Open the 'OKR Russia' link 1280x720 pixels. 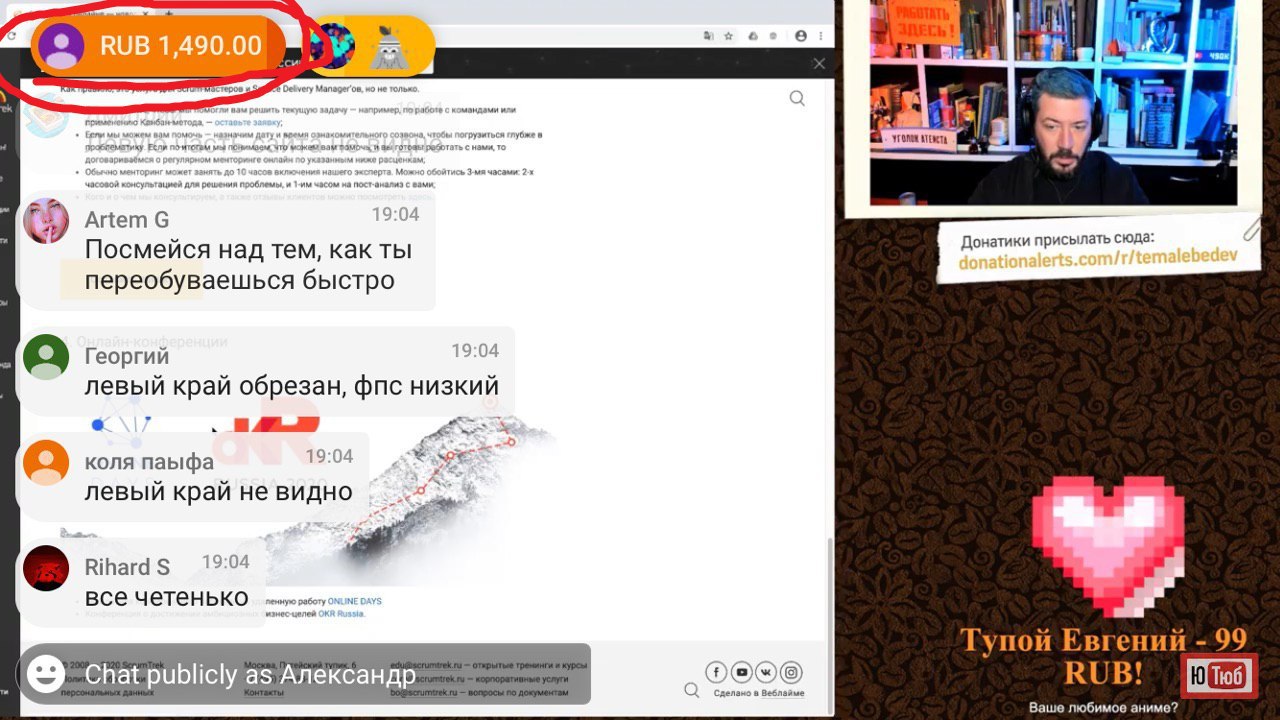point(341,613)
